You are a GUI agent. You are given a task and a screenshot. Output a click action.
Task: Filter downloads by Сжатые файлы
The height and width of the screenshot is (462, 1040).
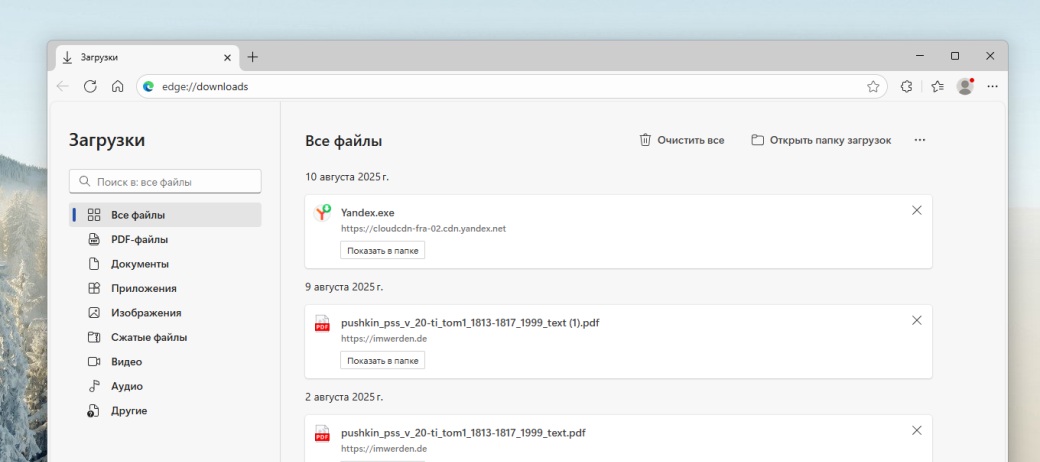[149, 338]
